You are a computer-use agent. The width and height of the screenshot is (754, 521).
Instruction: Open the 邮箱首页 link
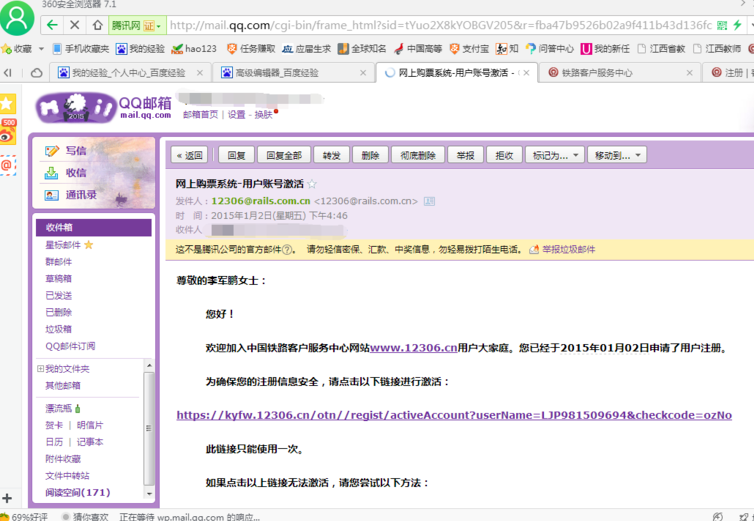click(x=200, y=114)
